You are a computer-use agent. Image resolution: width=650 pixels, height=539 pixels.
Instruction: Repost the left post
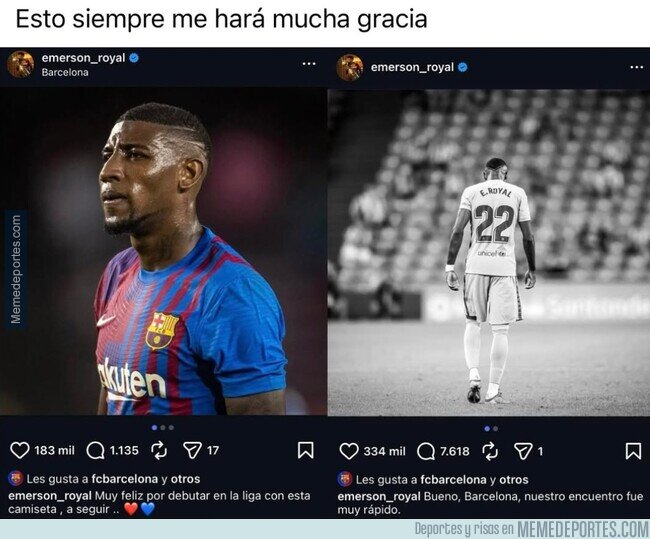159,451
